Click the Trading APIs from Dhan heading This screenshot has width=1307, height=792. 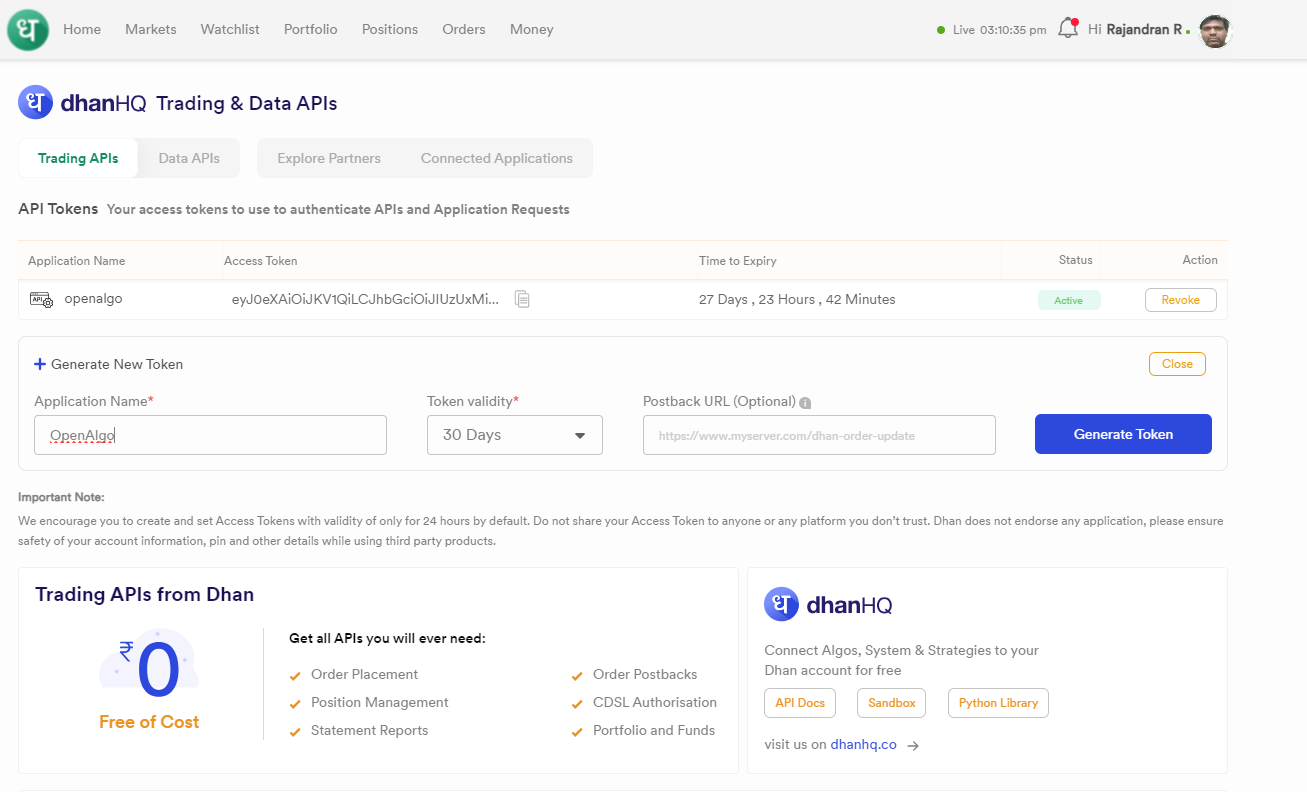(145, 594)
